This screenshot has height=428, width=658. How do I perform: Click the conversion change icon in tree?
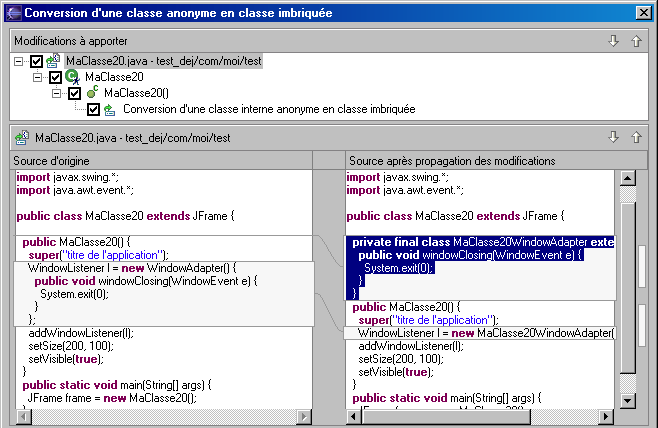110,109
